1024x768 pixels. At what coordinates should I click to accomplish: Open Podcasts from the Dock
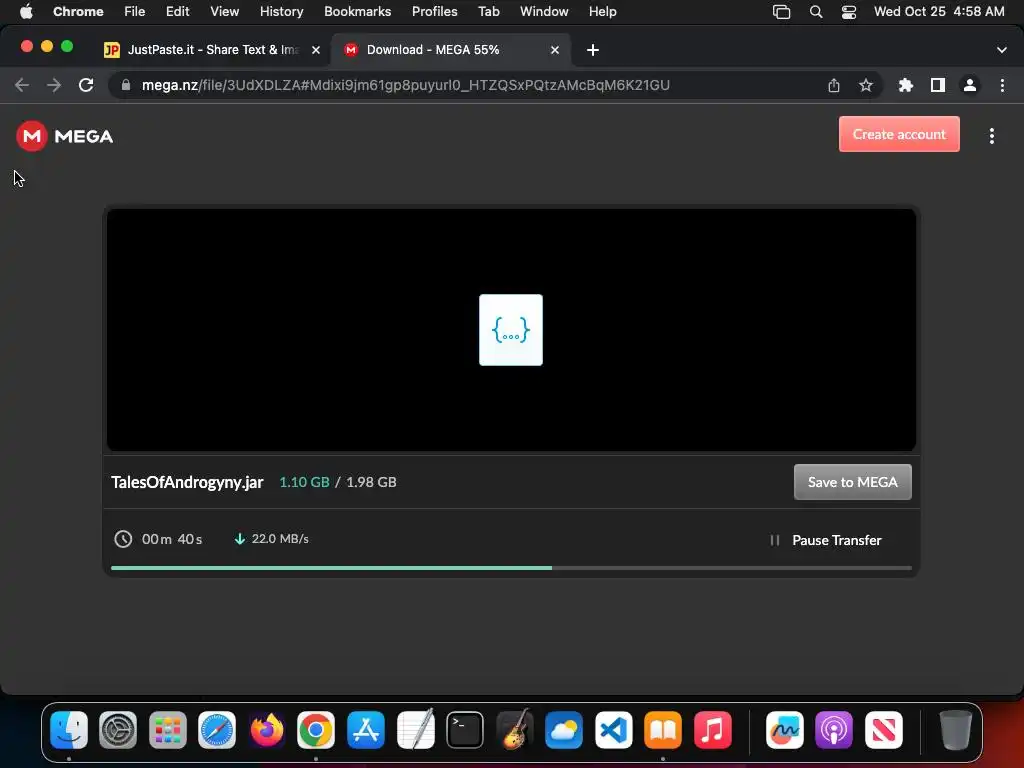834,729
